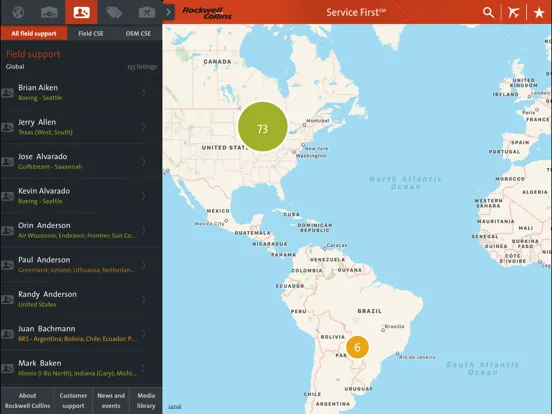Click contact card icon beside Randy Anderson
Viewport: 552px width, 414px height.
pyautogui.click(x=7, y=300)
